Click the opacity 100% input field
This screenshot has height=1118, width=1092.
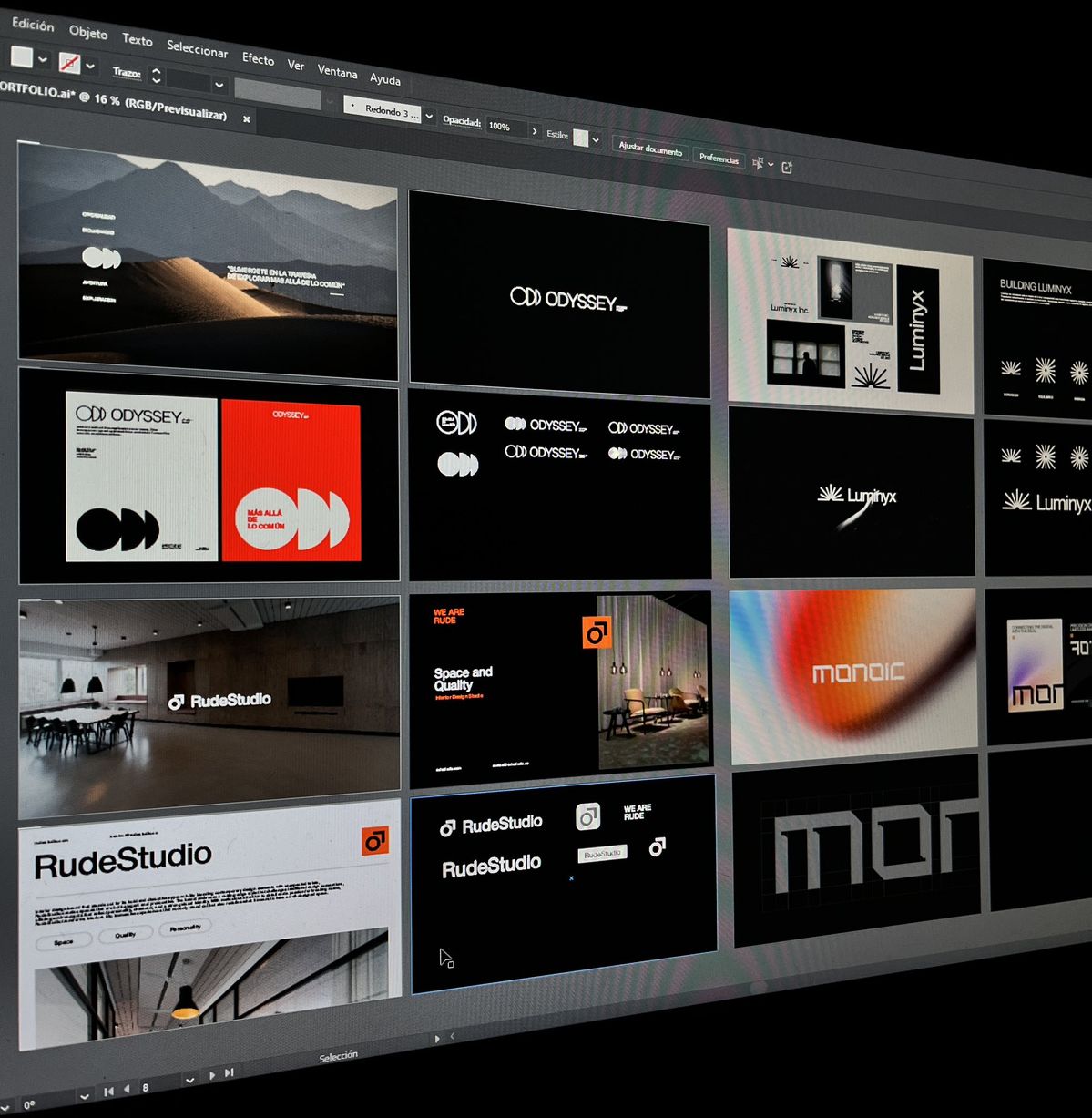tap(505, 127)
